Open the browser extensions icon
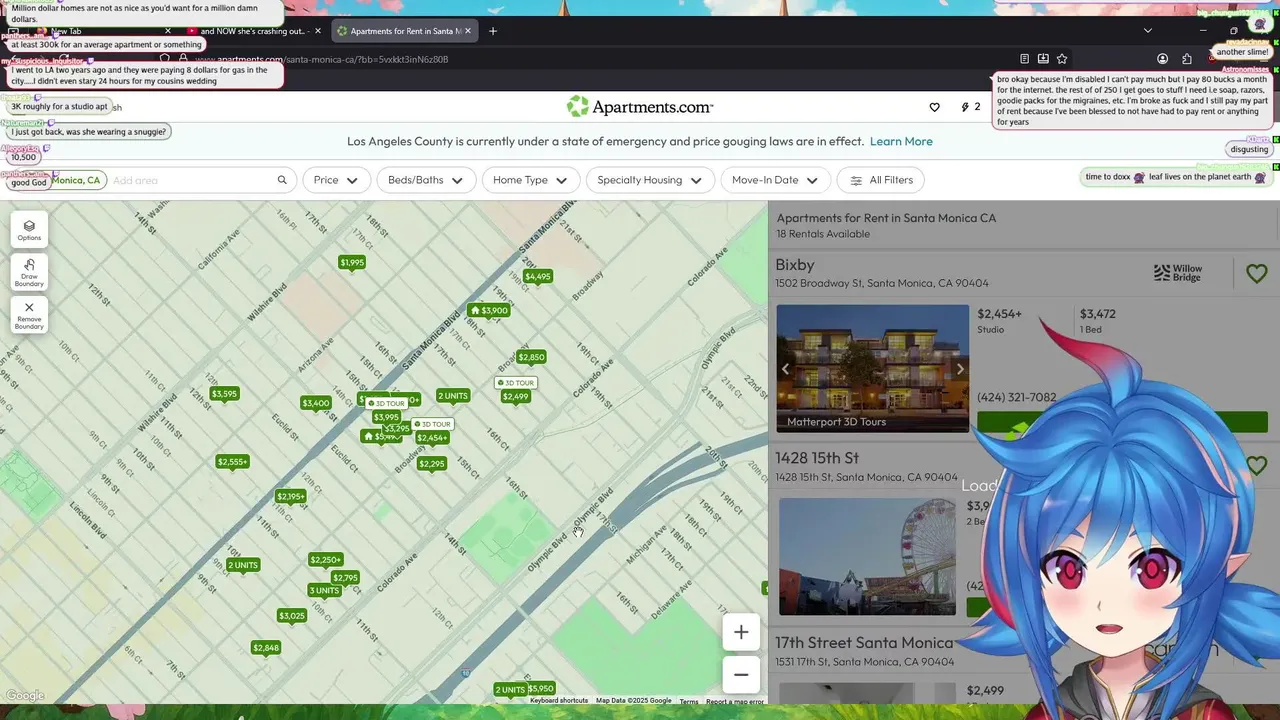 1187,59
